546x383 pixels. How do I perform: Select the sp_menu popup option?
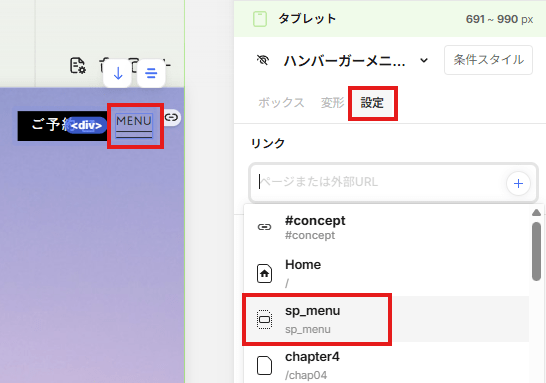[387, 319]
